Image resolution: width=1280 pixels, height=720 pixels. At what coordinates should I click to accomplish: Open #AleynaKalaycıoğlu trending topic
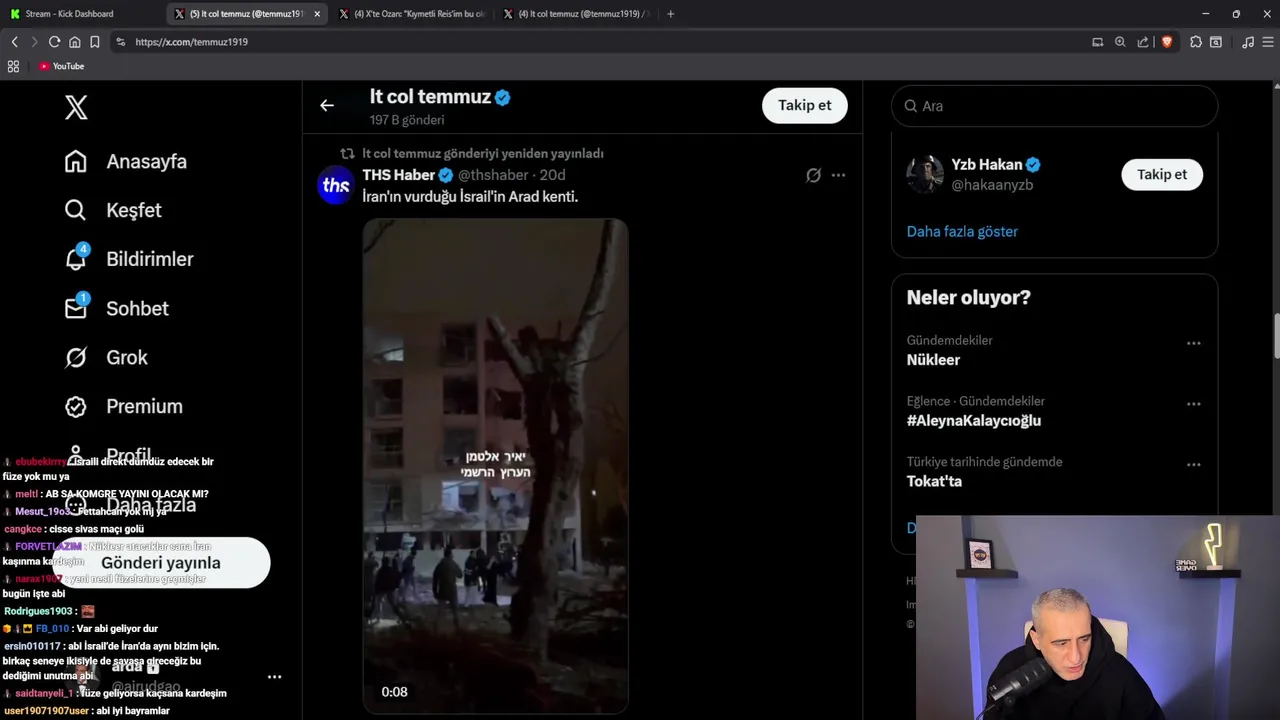point(973,421)
